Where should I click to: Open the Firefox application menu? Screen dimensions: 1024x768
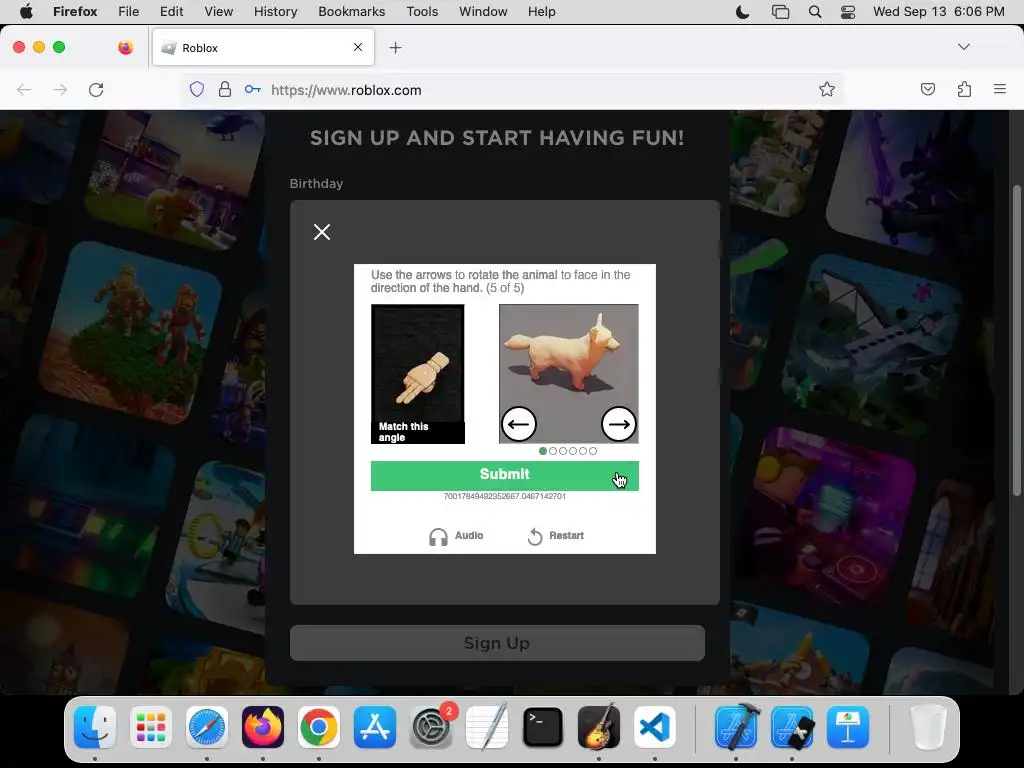pyautogui.click(x=1000, y=89)
